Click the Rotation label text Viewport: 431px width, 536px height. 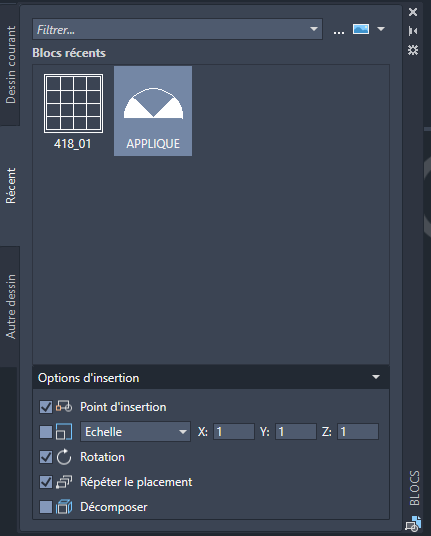102,457
